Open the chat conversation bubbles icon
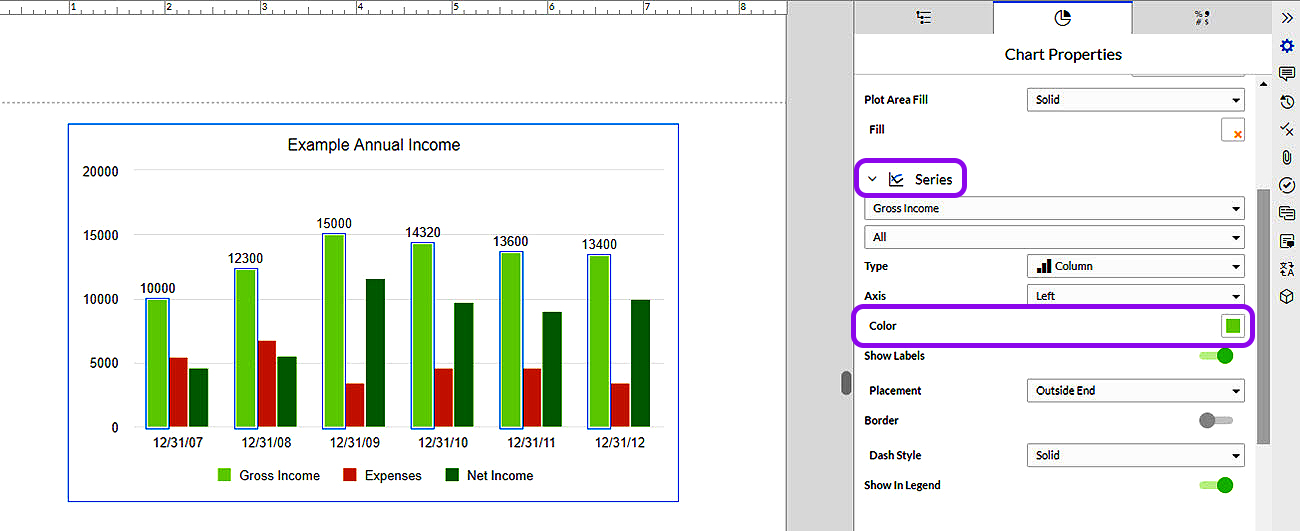This screenshot has height=531, width=1300. tap(1287, 213)
